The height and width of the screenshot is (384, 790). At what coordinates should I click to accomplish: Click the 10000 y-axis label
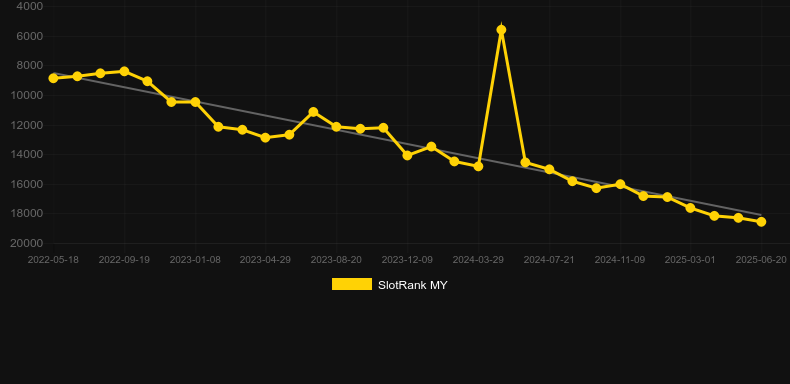point(27,95)
